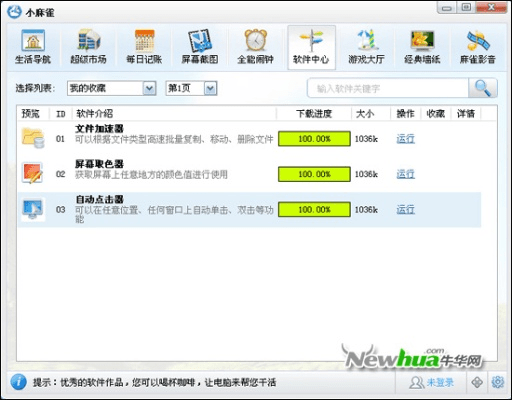Open the 麻雀影音 media icon
The image size is (512, 400).
478,47
